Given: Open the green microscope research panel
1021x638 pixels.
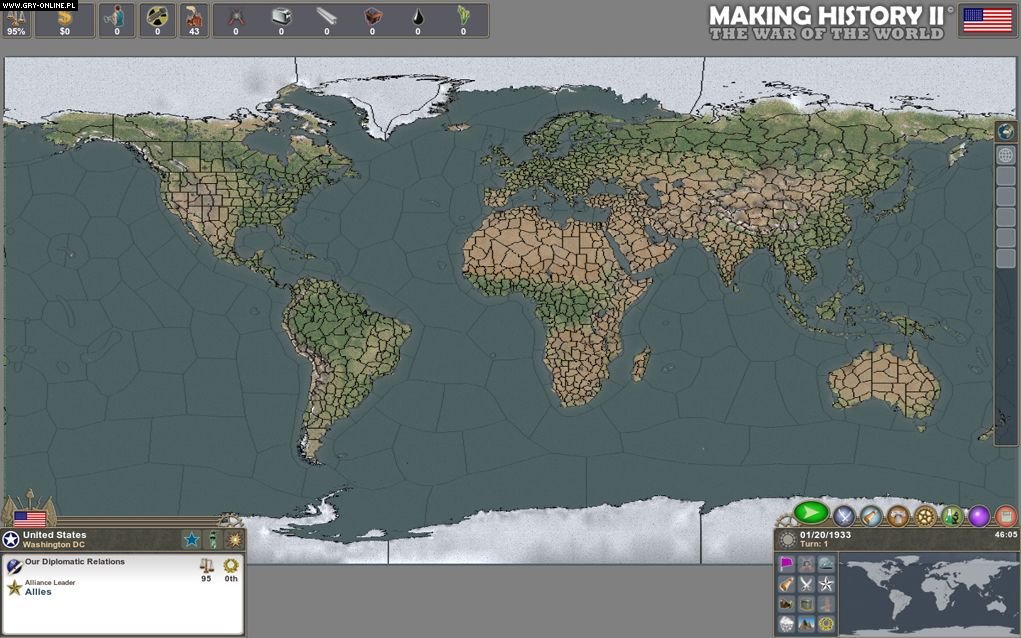Looking at the screenshot, I should (952, 516).
